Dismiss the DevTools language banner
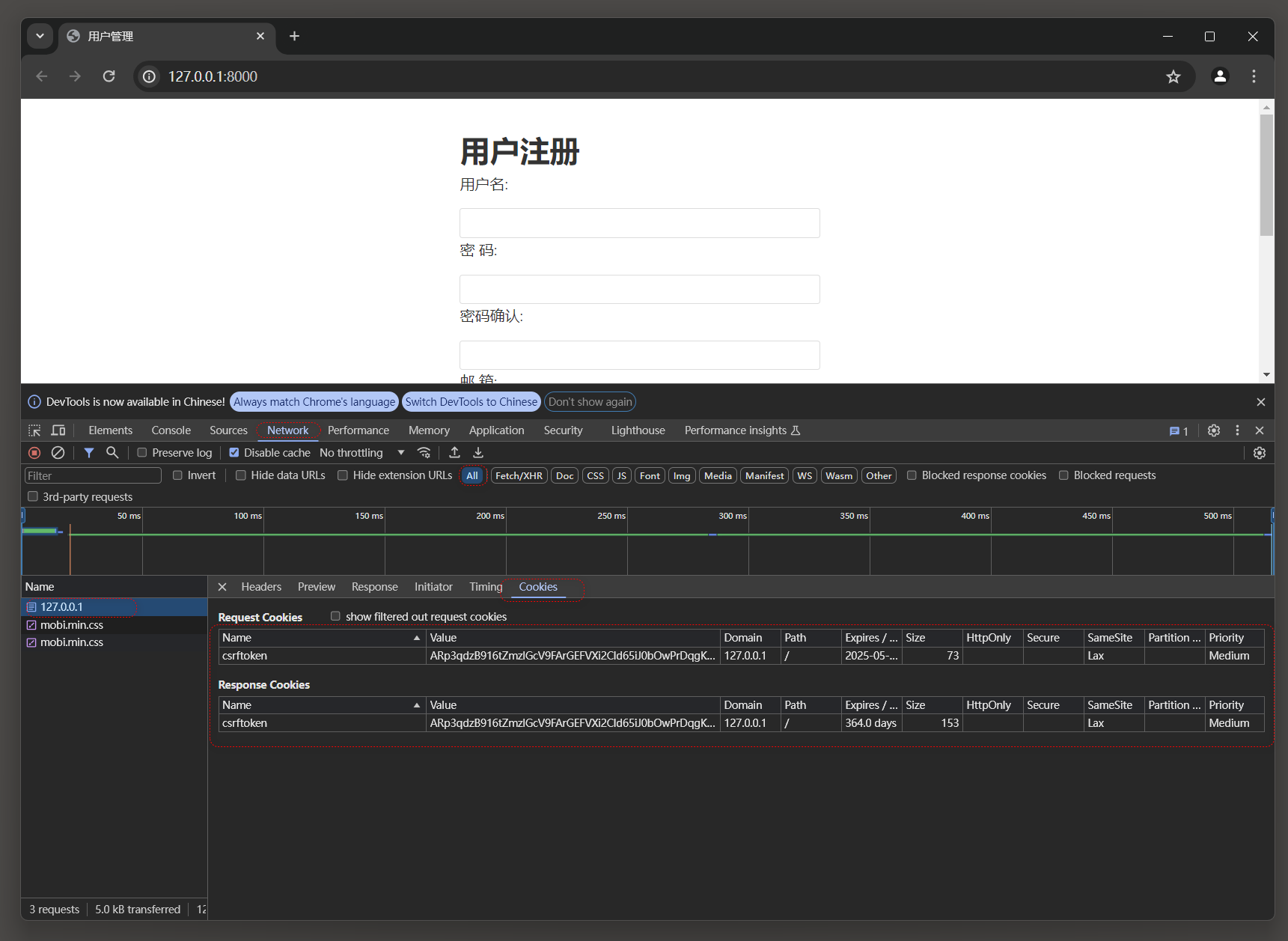 coord(1261,402)
